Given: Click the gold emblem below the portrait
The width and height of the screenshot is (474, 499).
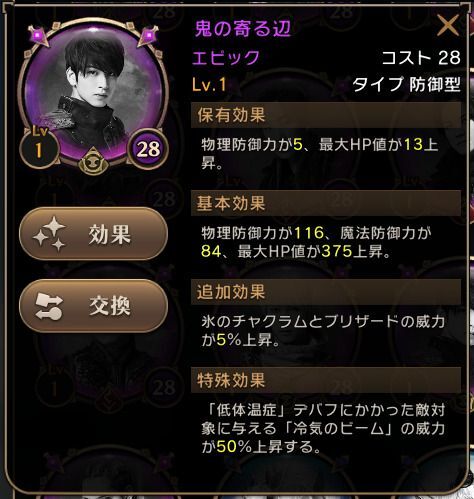Looking at the screenshot, I should [x=93, y=162].
